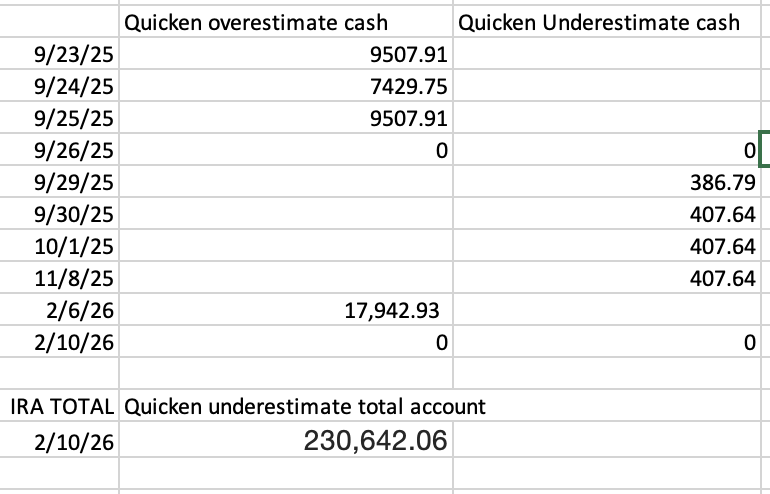The width and height of the screenshot is (770, 494).
Task: Select the 386.79 cell
Action: coord(606,181)
